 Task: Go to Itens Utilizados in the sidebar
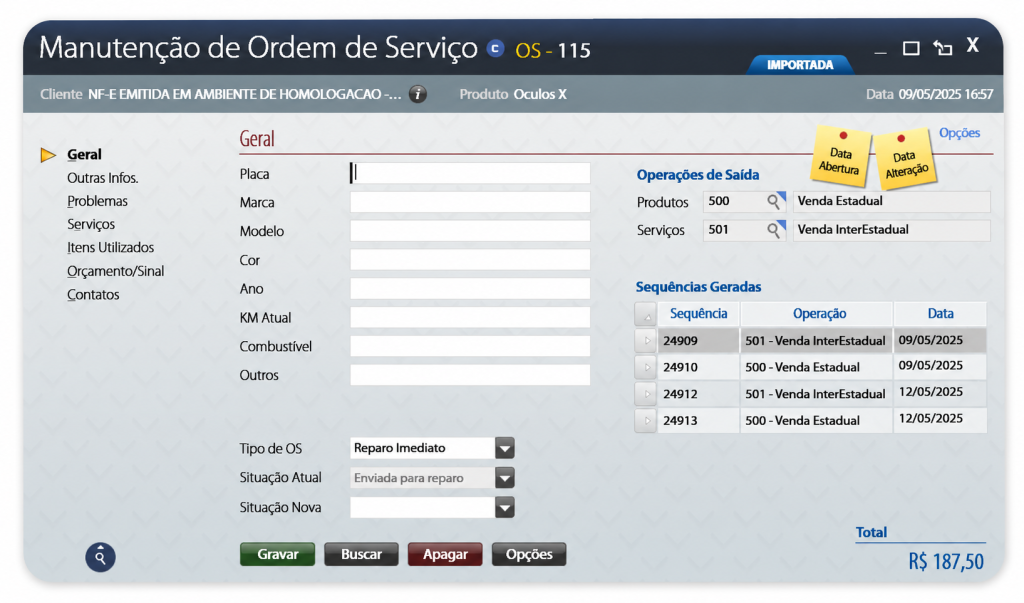click(x=110, y=248)
